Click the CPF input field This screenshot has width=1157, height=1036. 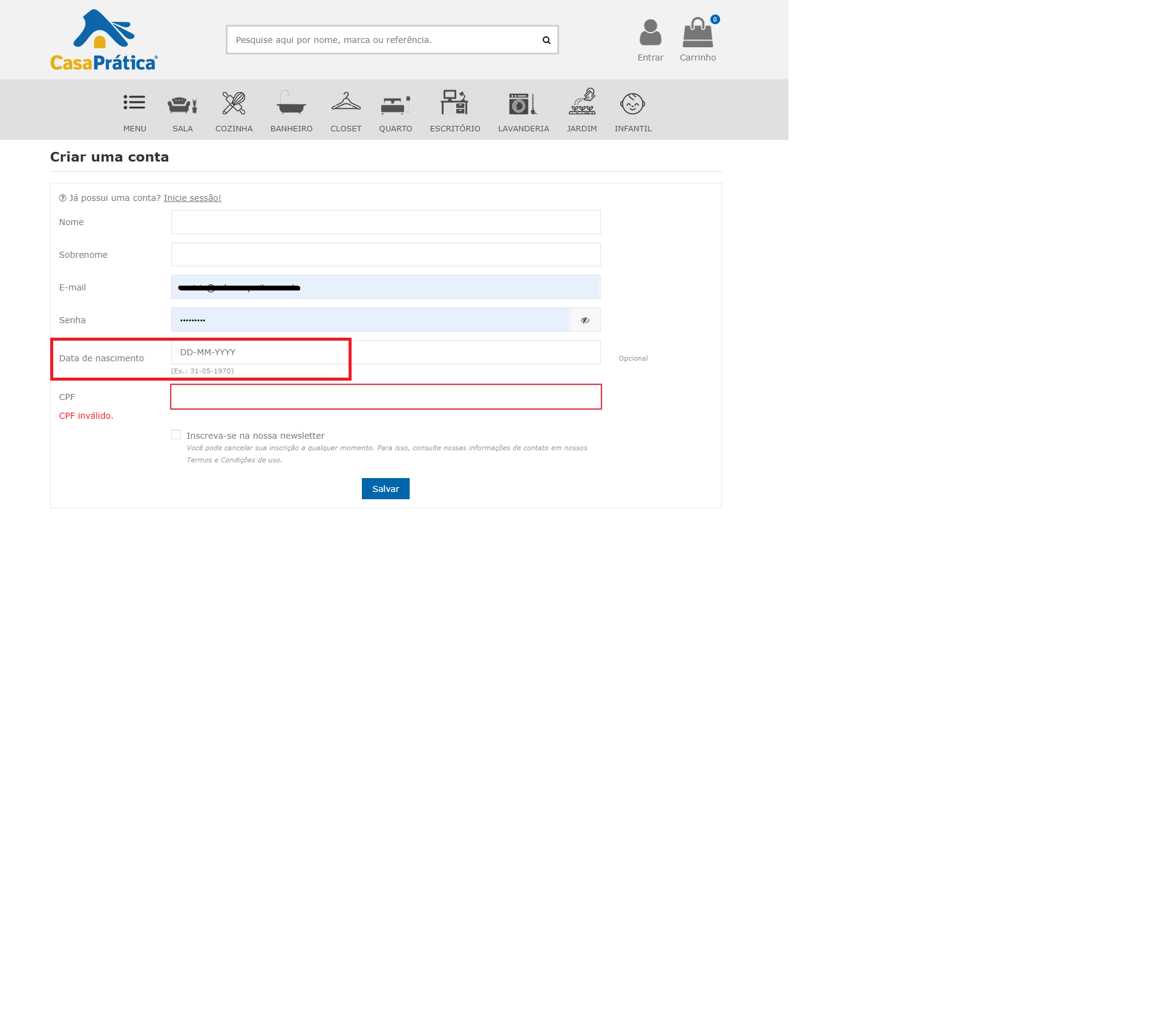pyautogui.click(x=386, y=397)
